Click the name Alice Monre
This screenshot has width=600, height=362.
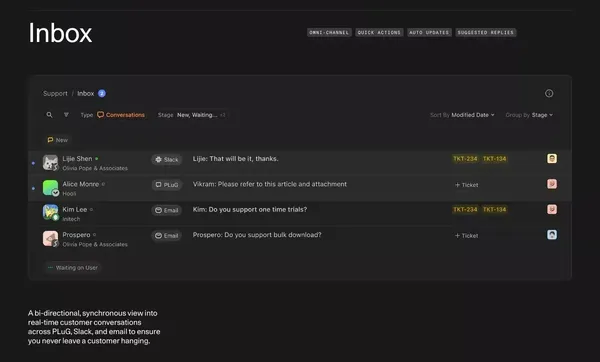pyautogui.click(x=81, y=184)
